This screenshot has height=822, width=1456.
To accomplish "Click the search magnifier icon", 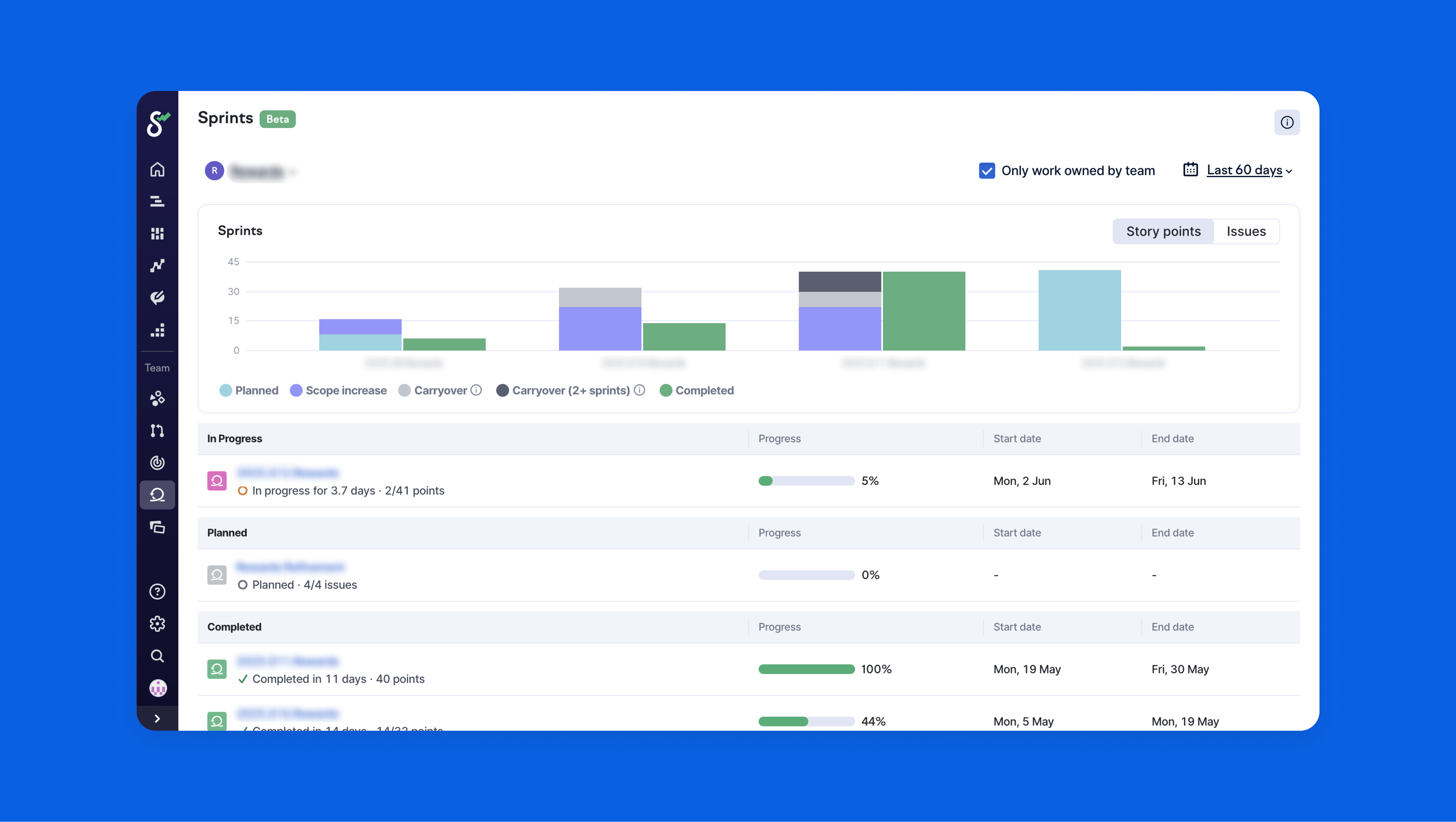I will tap(157, 656).
